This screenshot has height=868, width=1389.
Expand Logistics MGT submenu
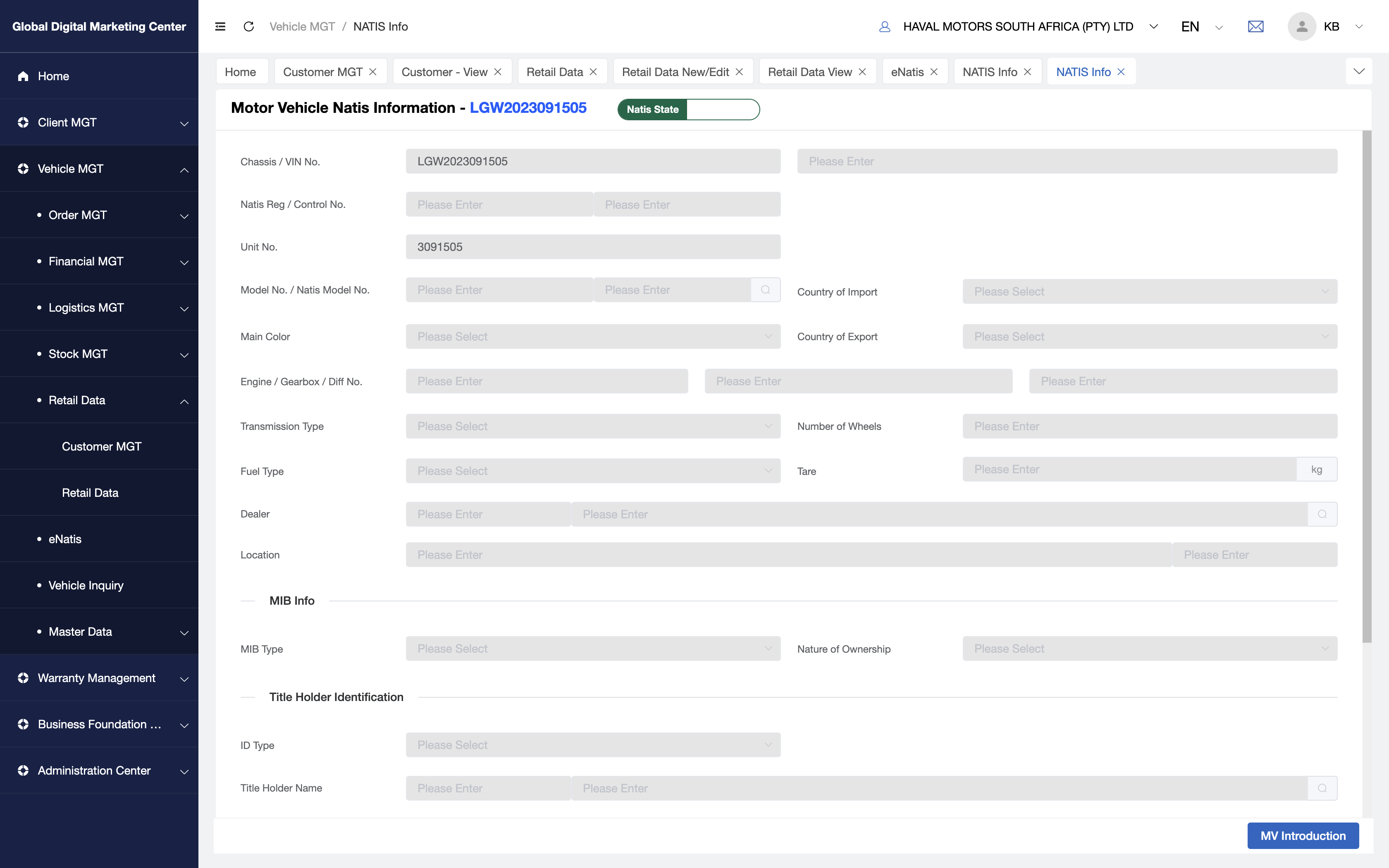coord(184,308)
